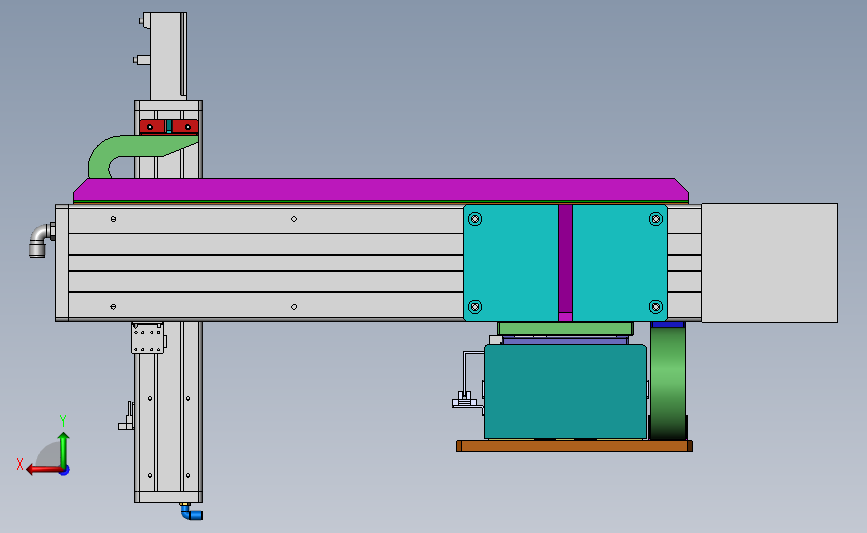
Task: Select the left half of cyan carriage plate
Action: [x=511, y=263]
